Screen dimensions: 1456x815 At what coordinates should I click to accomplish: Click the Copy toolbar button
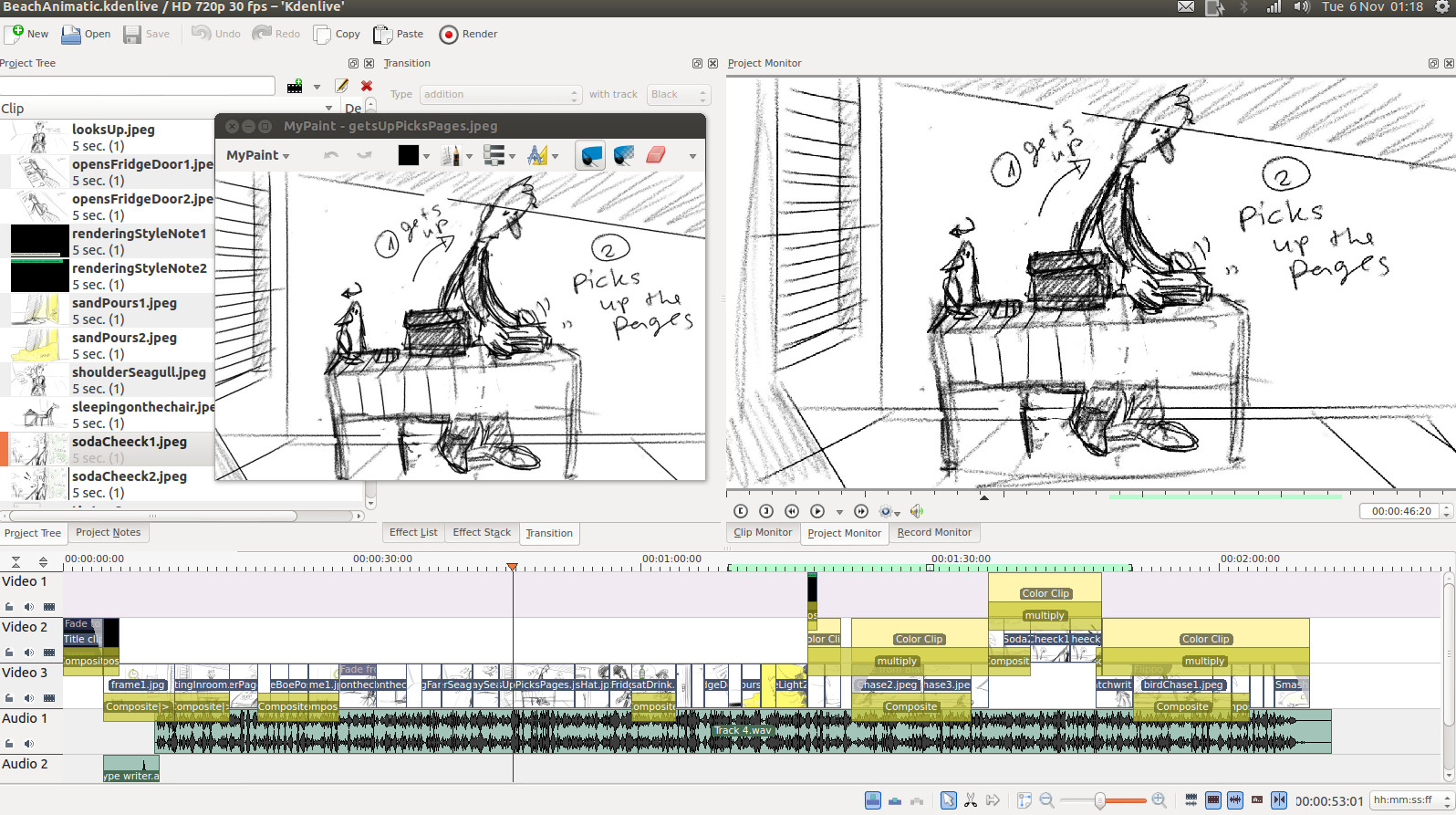(x=337, y=34)
